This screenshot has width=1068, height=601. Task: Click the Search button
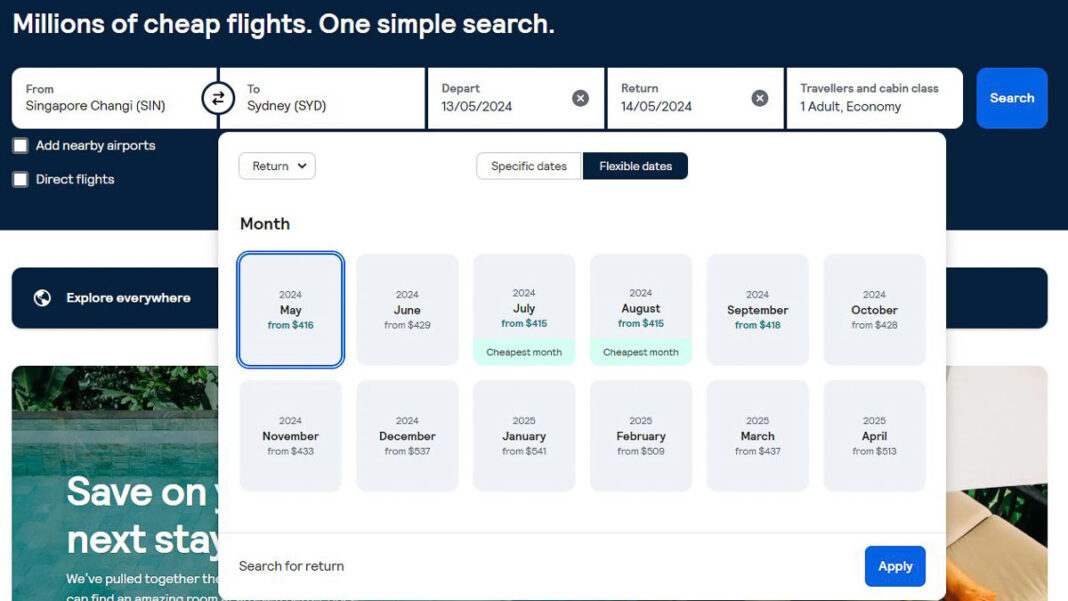click(x=1011, y=97)
